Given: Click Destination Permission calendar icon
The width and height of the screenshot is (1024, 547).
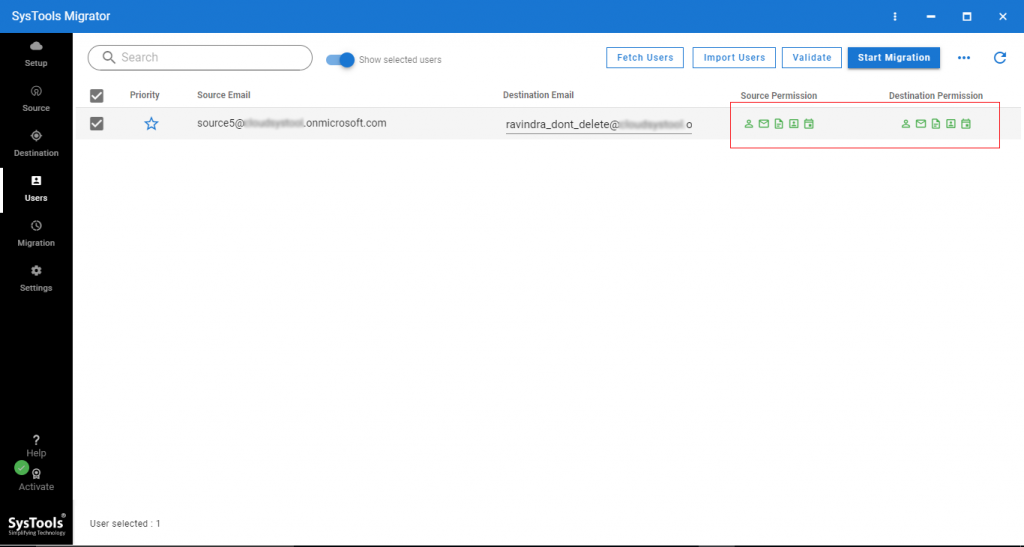Looking at the screenshot, I should 966,123.
